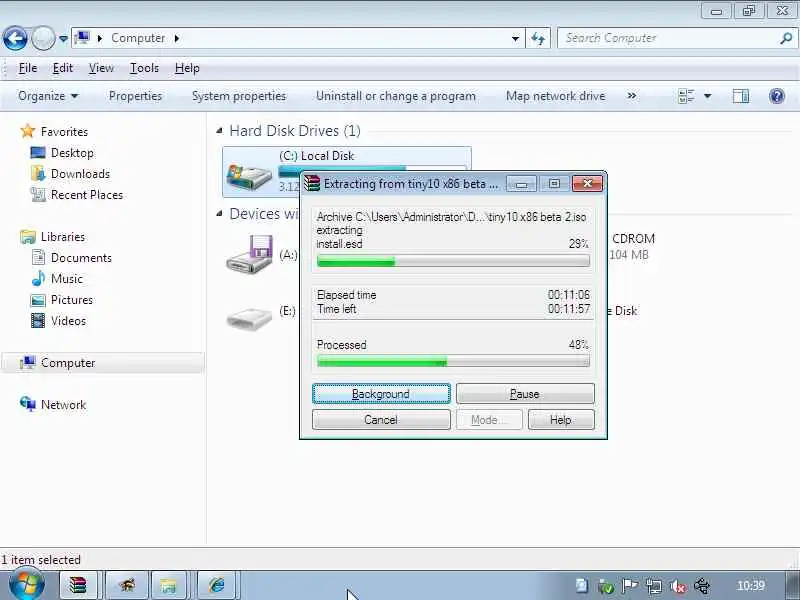The image size is (800, 600).
Task: Expand the address bar history dropdown
Action: pos(515,39)
